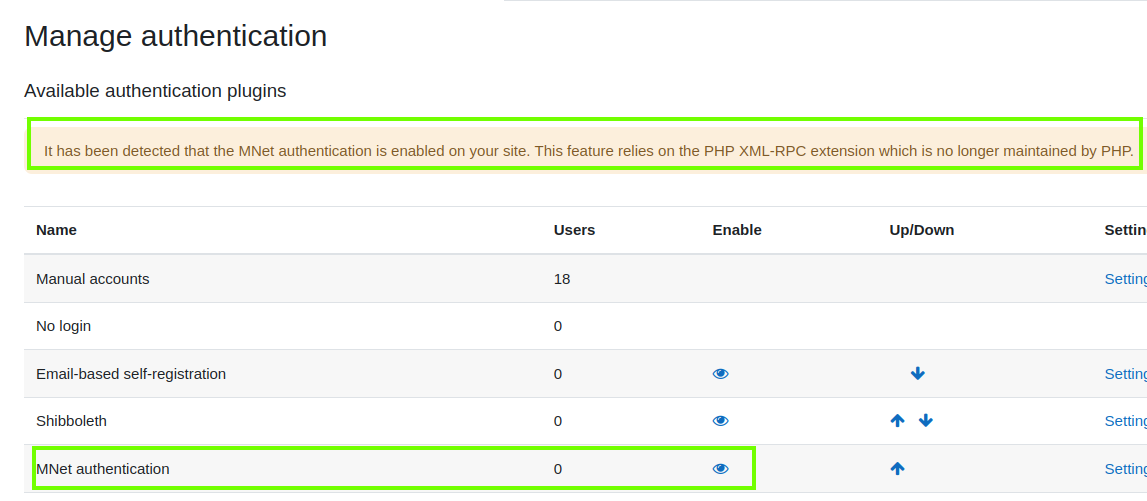Select the No login row name
1147x501 pixels.
(x=64, y=326)
